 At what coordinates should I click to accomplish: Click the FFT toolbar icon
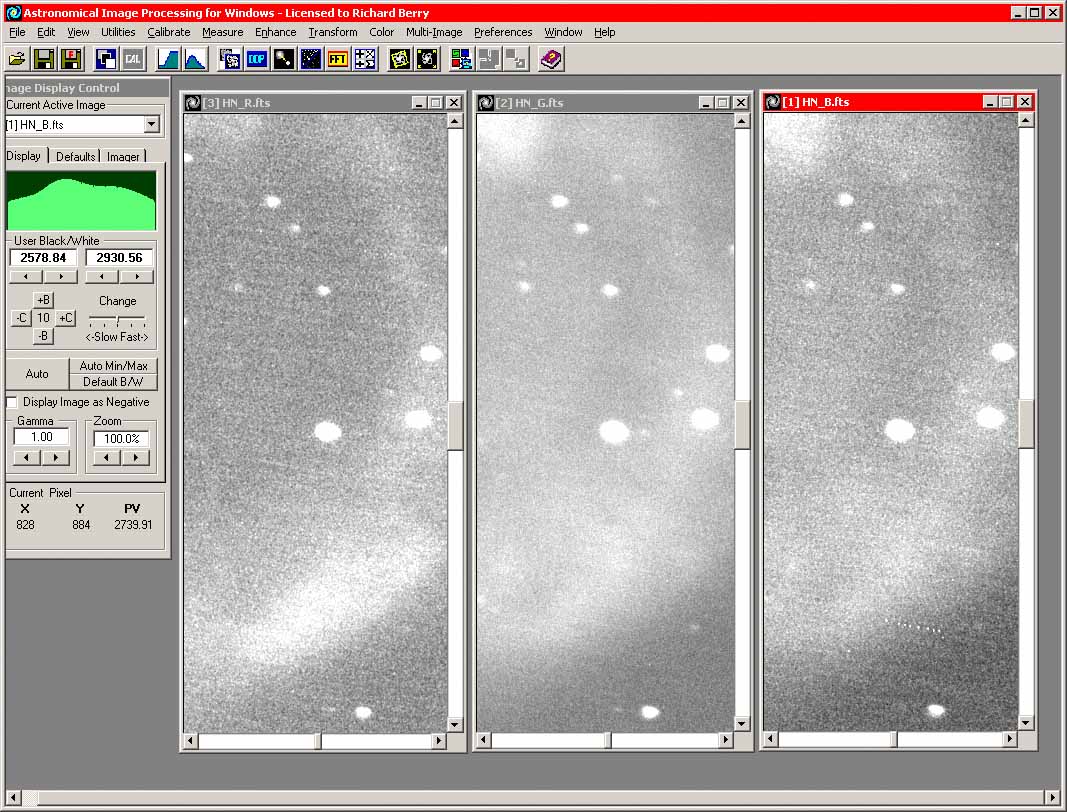(338, 59)
